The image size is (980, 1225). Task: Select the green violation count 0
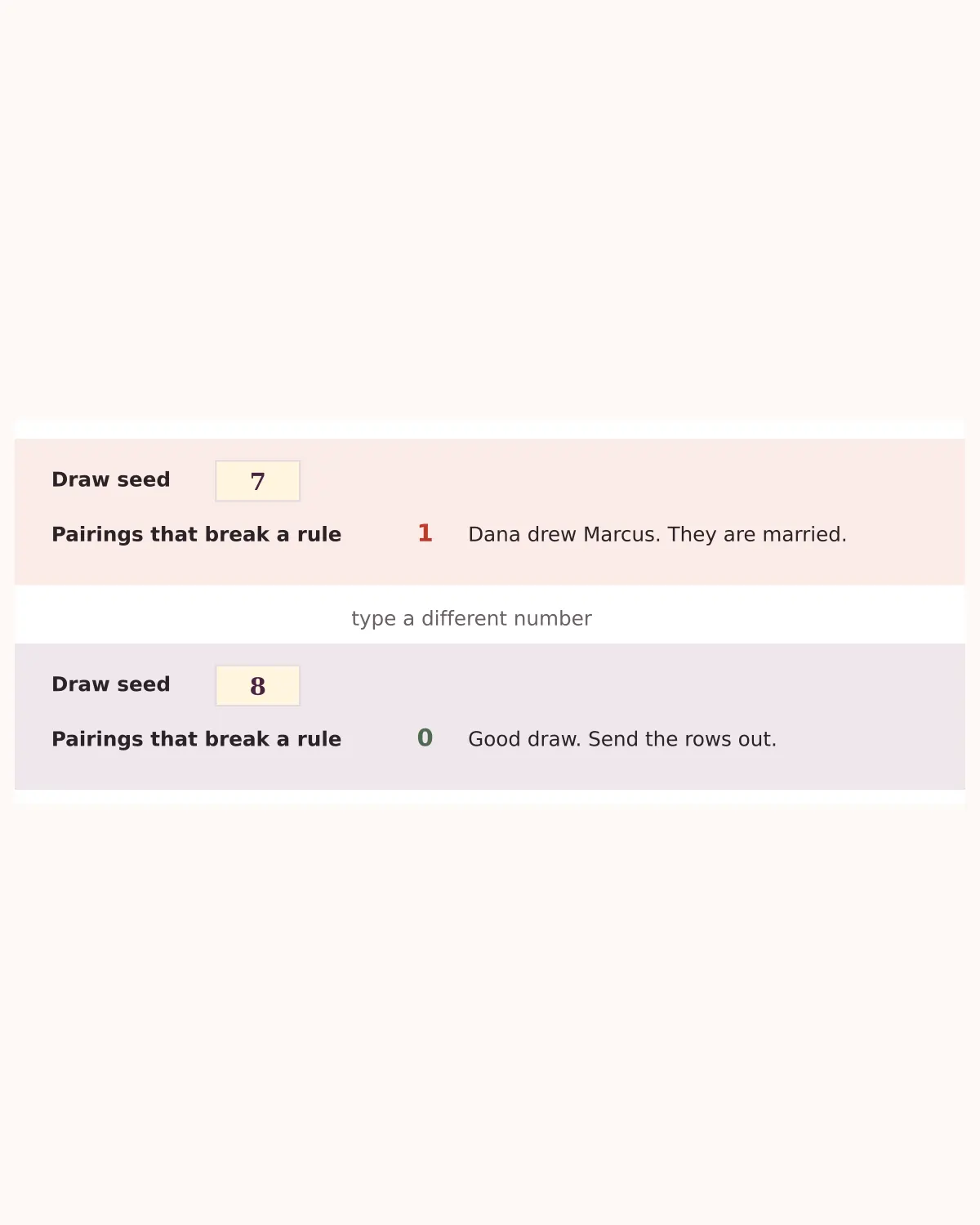coord(425,738)
